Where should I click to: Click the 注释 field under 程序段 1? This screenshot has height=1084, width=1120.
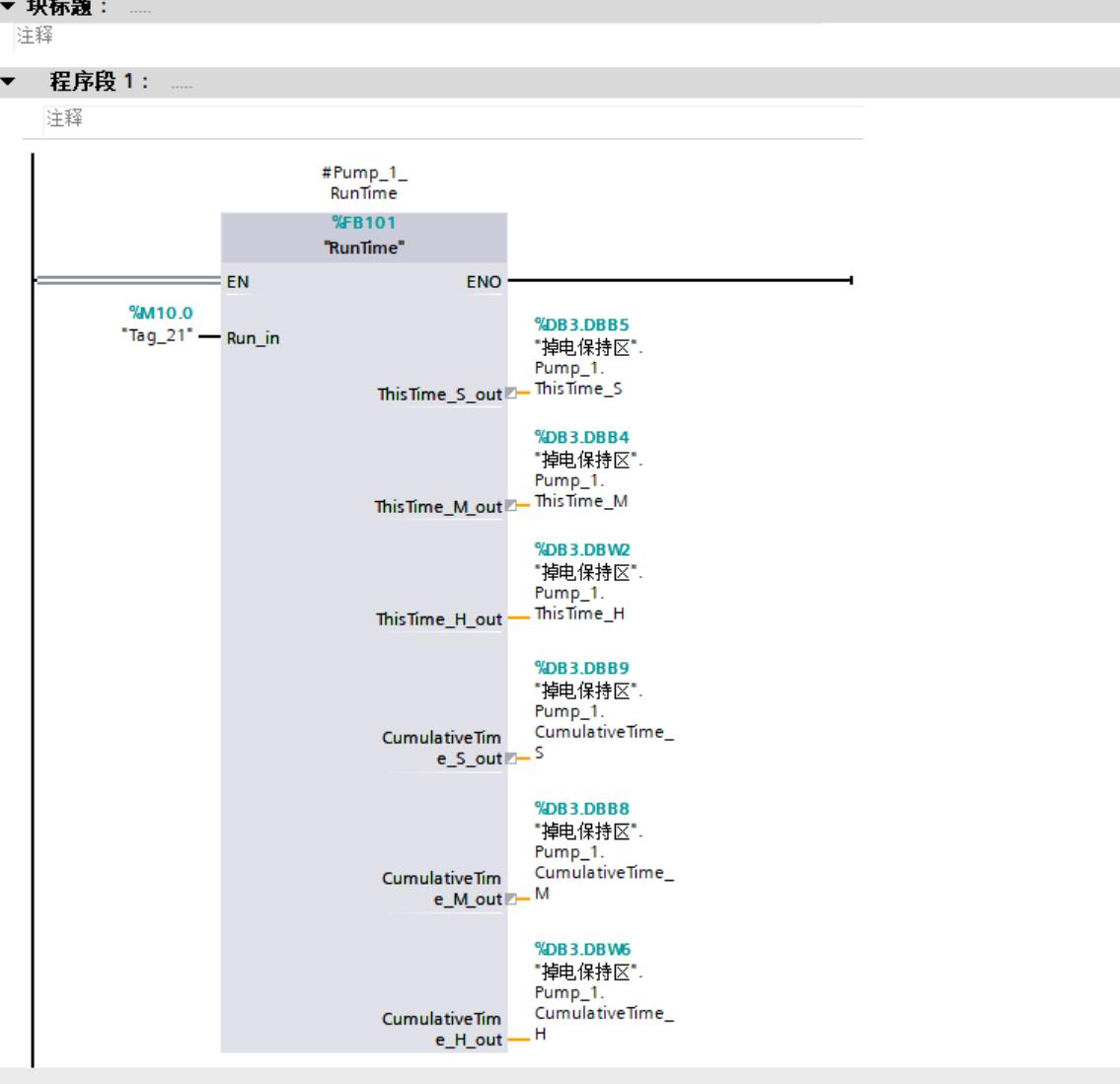(x=65, y=118)
